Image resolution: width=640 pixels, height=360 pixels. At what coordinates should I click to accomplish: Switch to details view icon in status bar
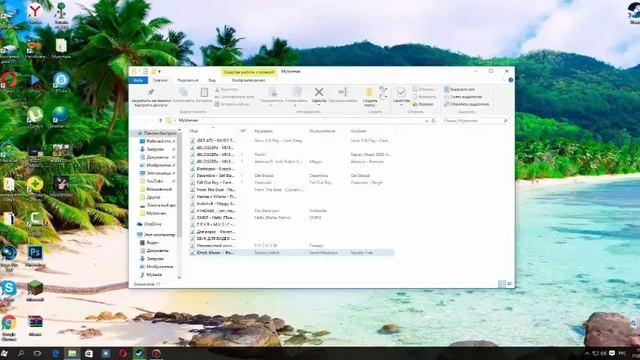click(x=502, y=284)
